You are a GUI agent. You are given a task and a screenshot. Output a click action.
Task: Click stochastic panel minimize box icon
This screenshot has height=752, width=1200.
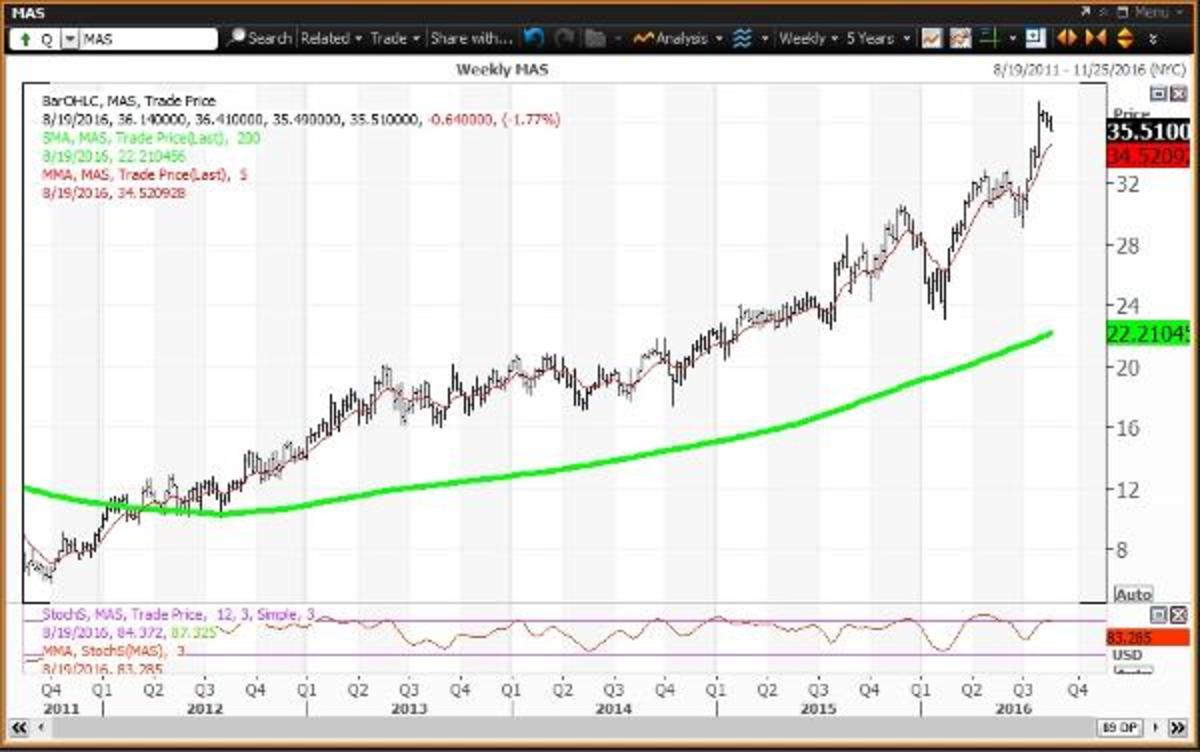click(1158, 614)
